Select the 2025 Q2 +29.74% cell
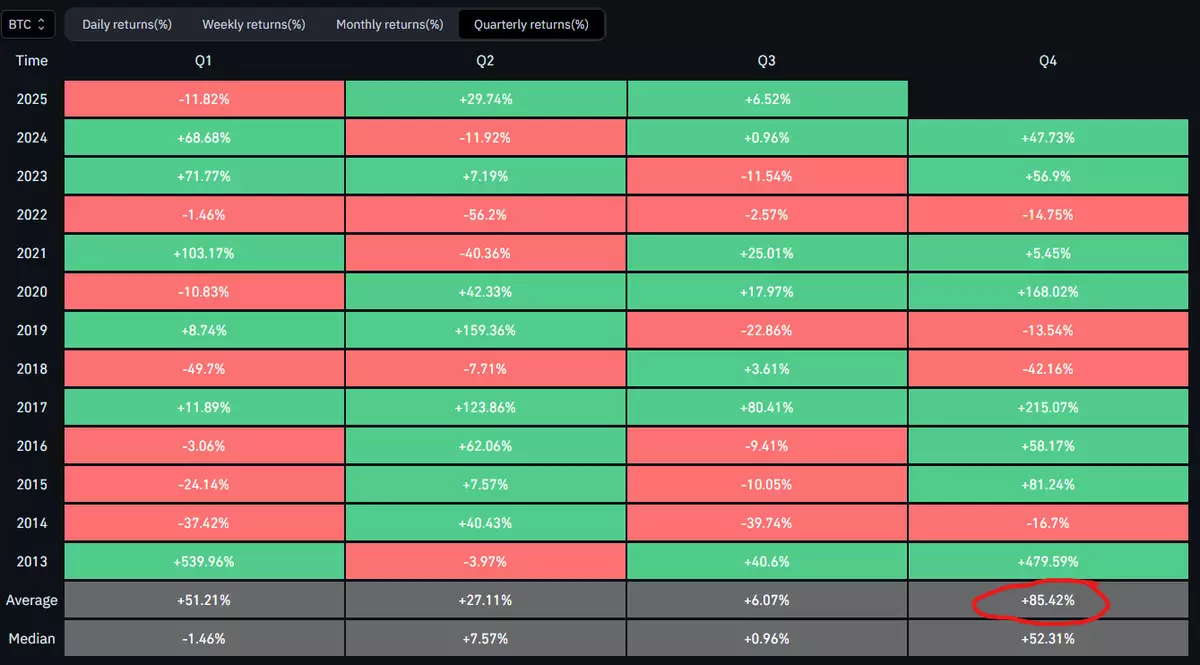The height and width of the screenshot is (665, 1200). click(486, 99)
